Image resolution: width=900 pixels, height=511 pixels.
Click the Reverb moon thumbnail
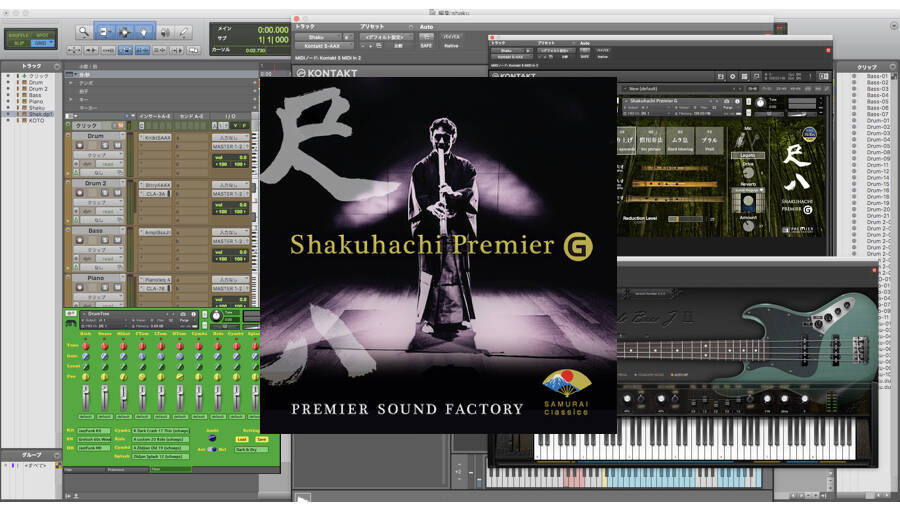click(x=748, y=202)
